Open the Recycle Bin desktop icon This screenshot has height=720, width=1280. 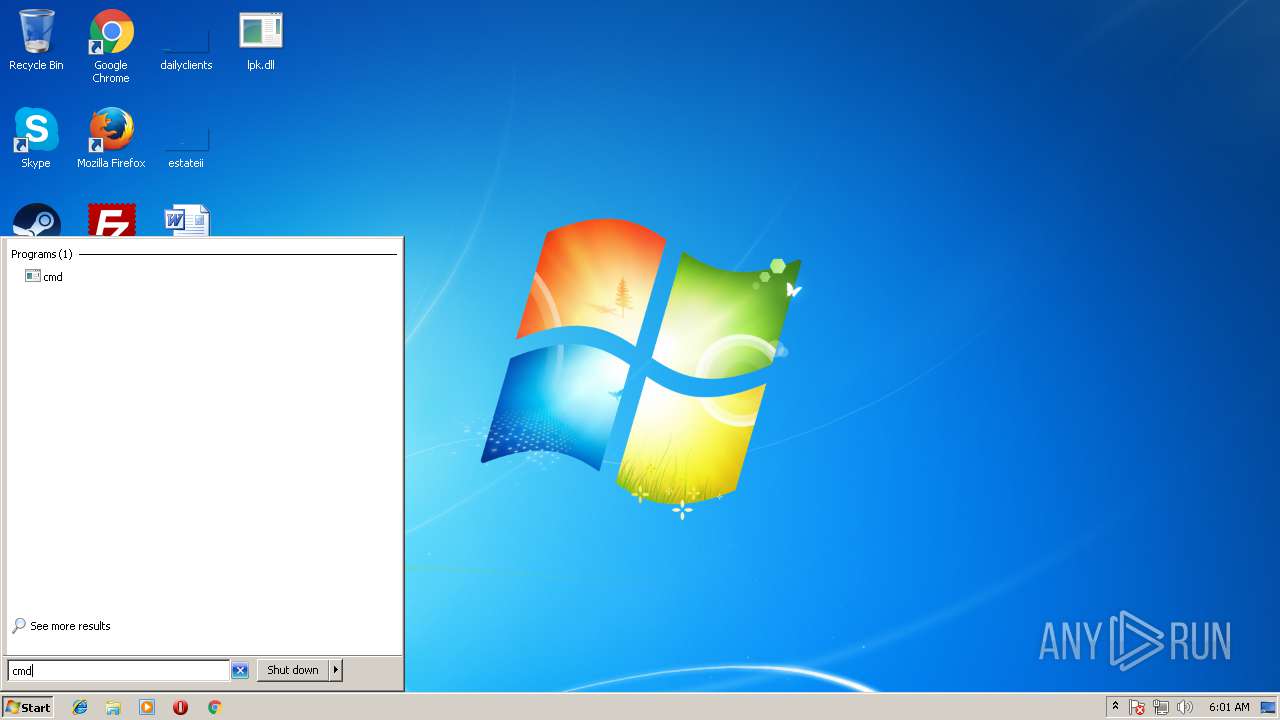(x=36, y=41)
